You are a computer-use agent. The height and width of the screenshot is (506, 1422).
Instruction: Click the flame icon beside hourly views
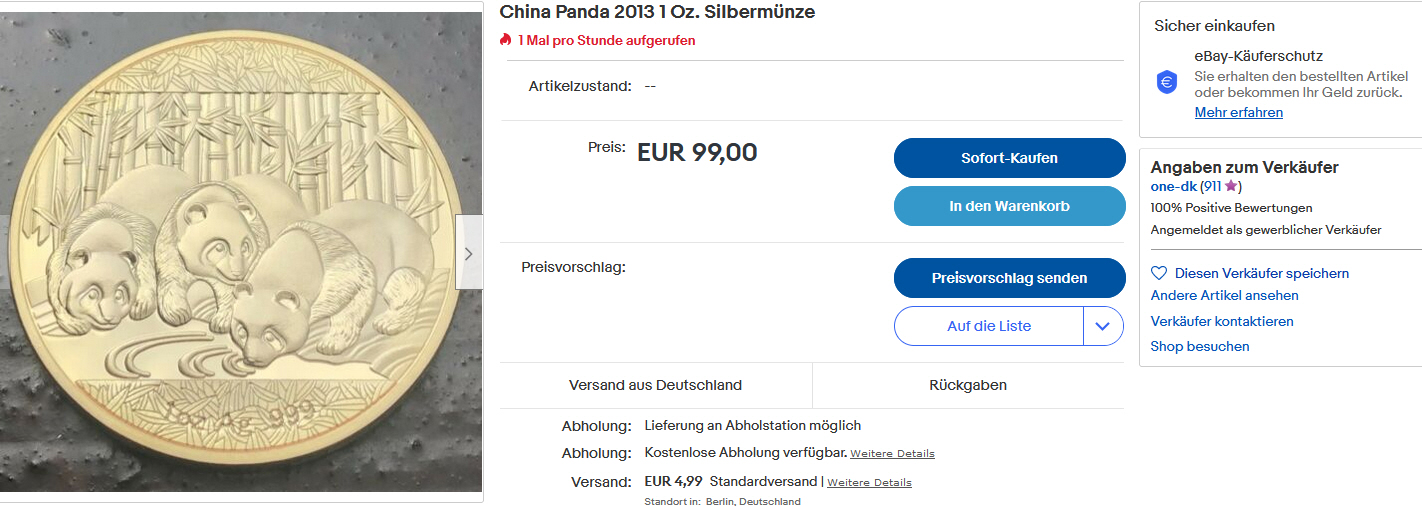(x=505, y=40)
